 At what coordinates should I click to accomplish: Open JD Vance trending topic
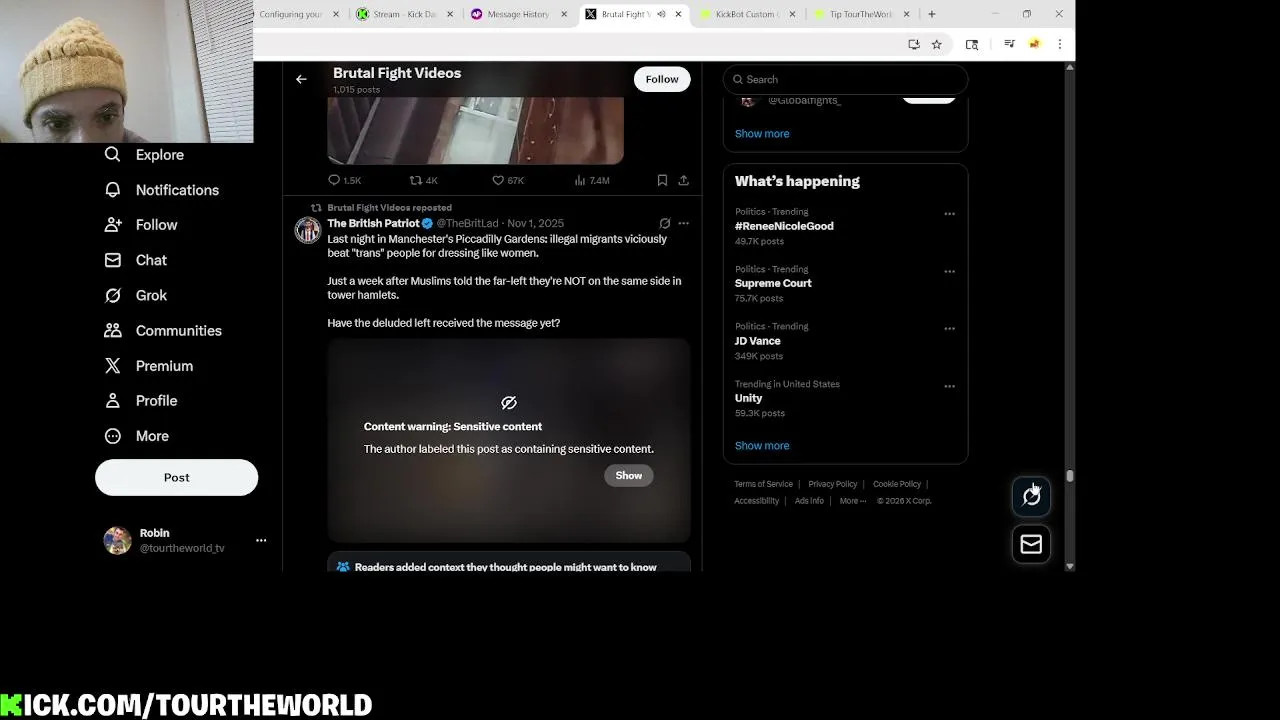point(757,341)
